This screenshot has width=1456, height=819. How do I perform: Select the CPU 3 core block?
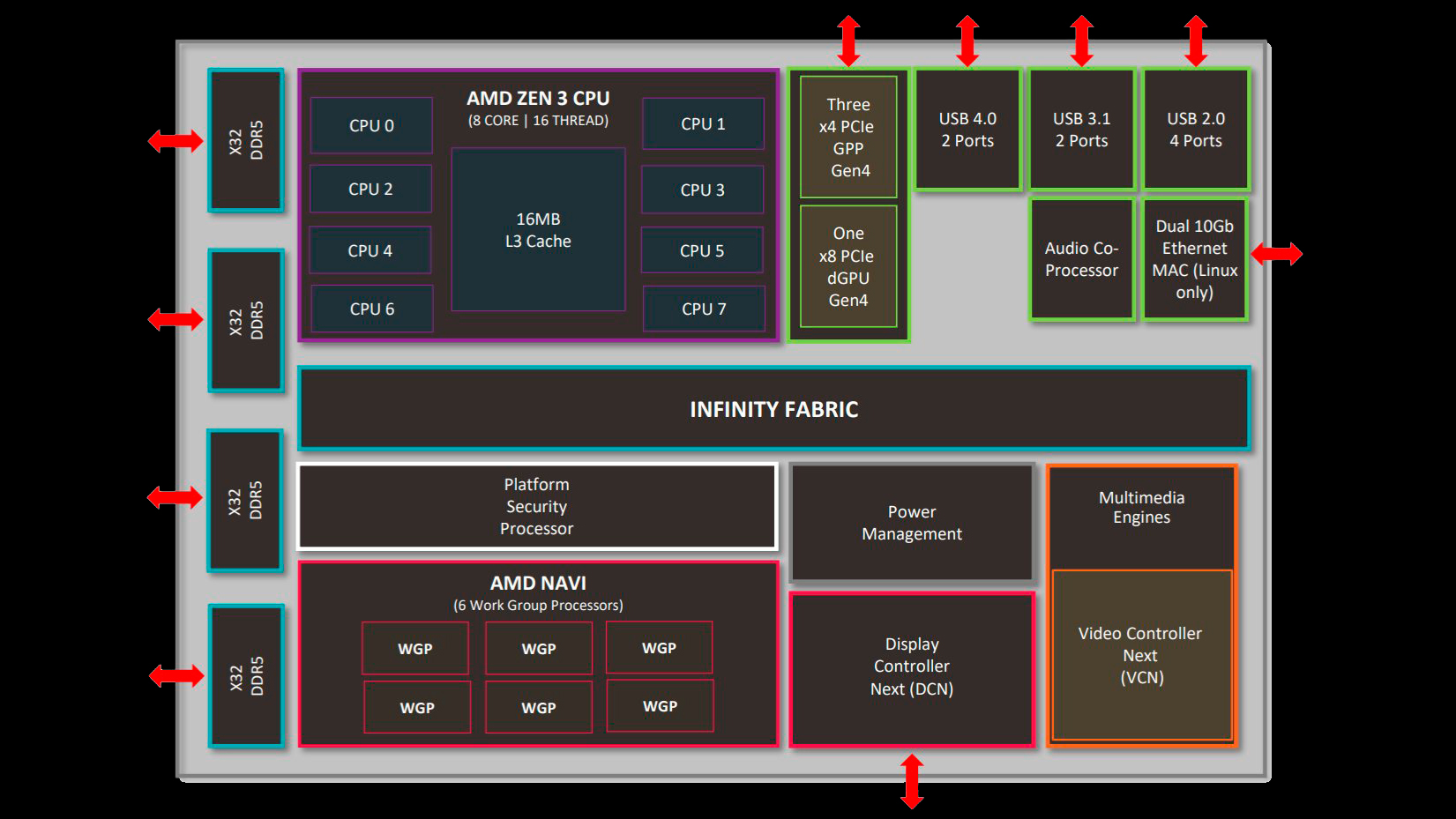(702, 190)
